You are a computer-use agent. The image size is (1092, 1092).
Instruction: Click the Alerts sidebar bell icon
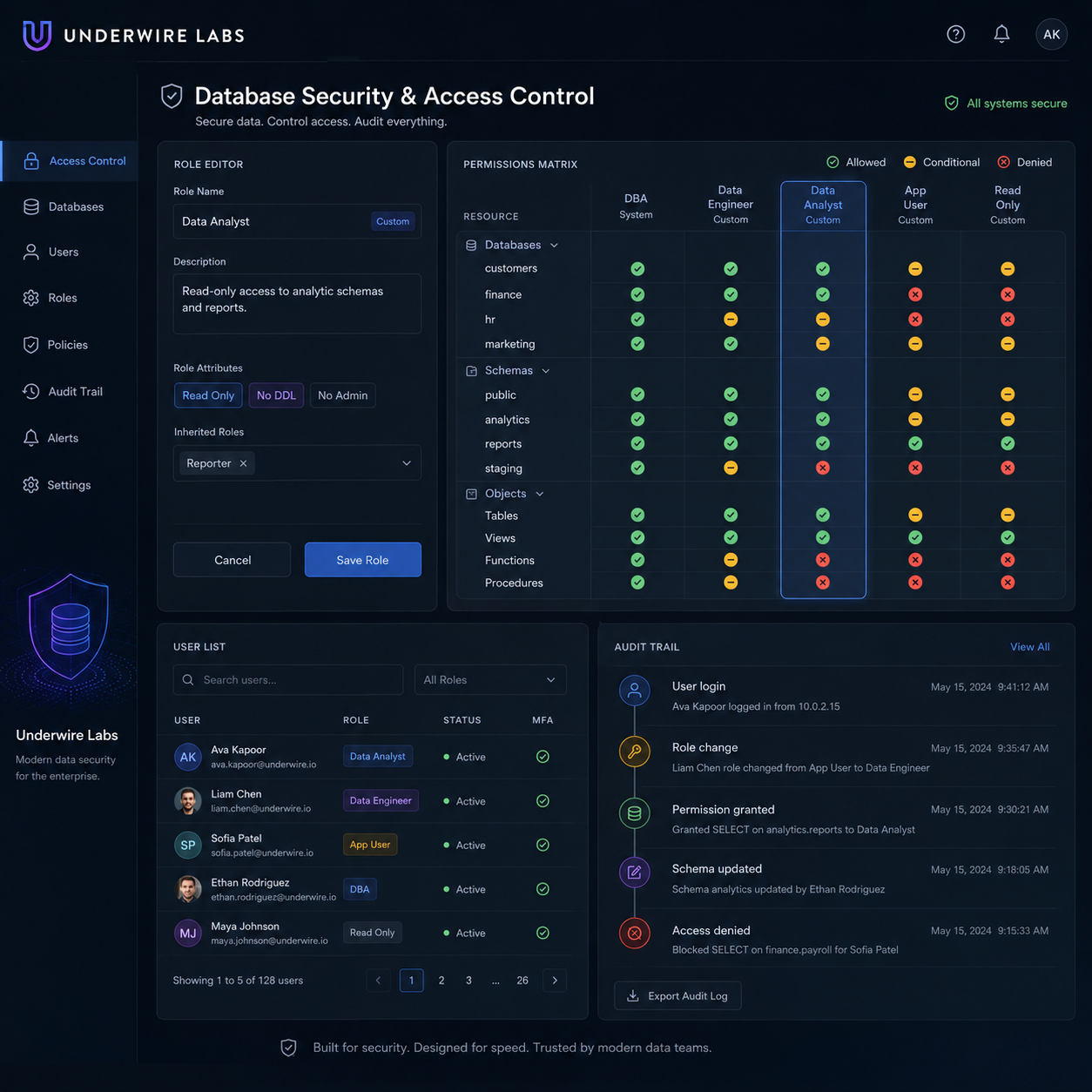(31, 438)
